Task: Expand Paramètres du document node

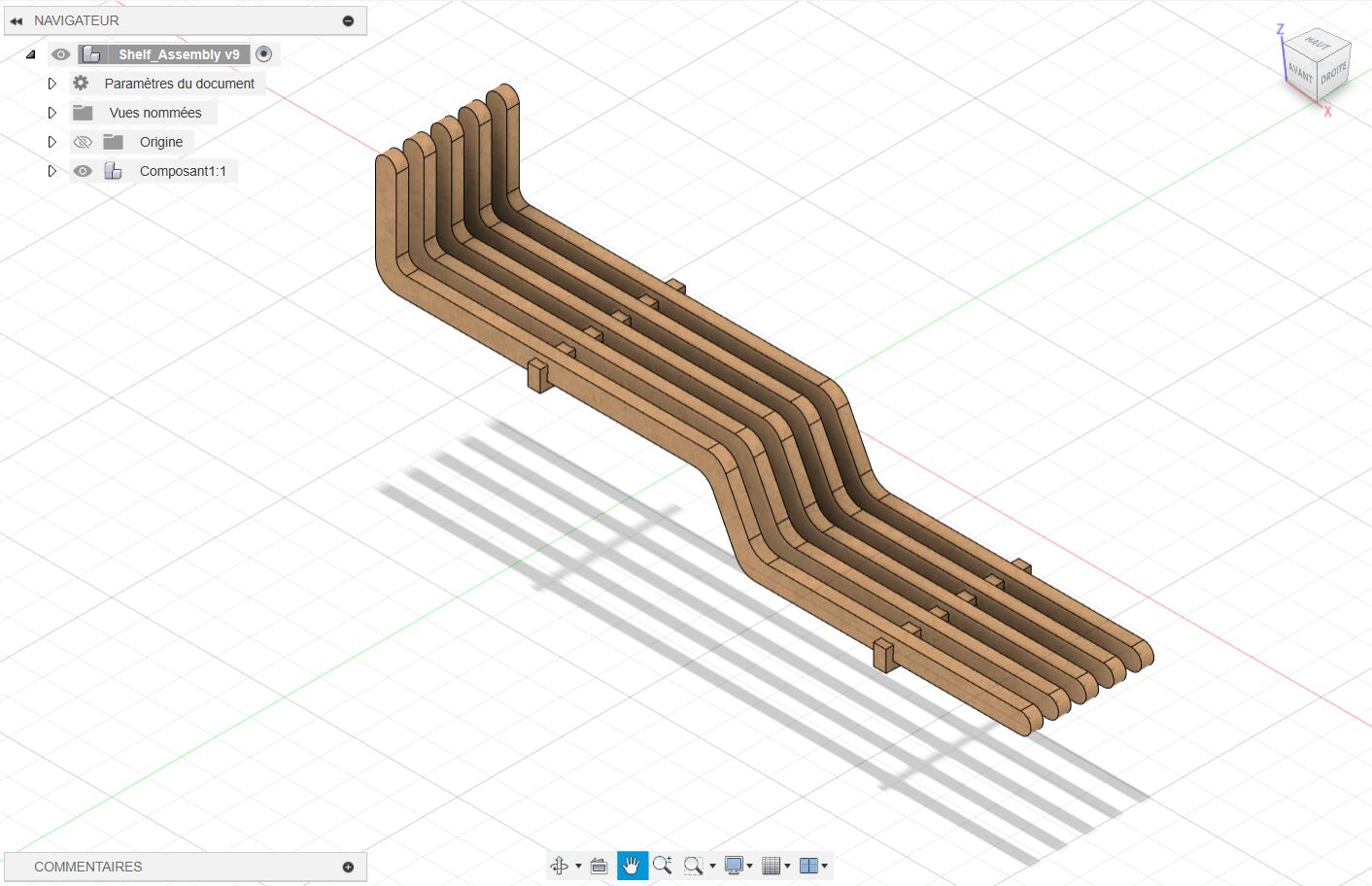Action: pos(52,84)
